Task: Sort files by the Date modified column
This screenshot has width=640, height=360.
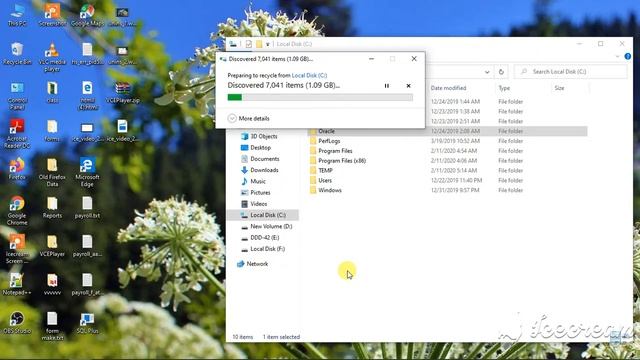Action: click(x=448, y=88)
